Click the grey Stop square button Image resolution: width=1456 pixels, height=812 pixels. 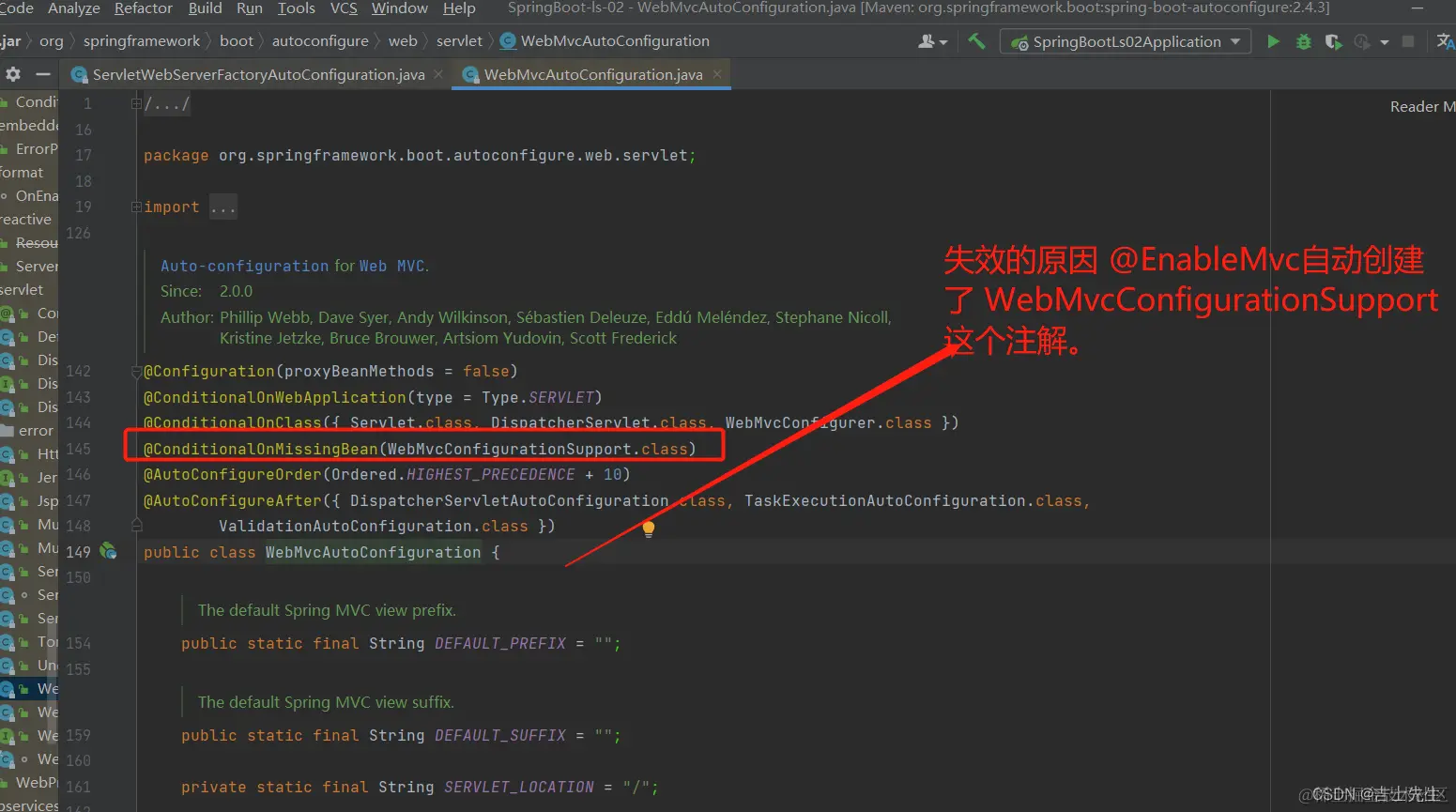1408,41
